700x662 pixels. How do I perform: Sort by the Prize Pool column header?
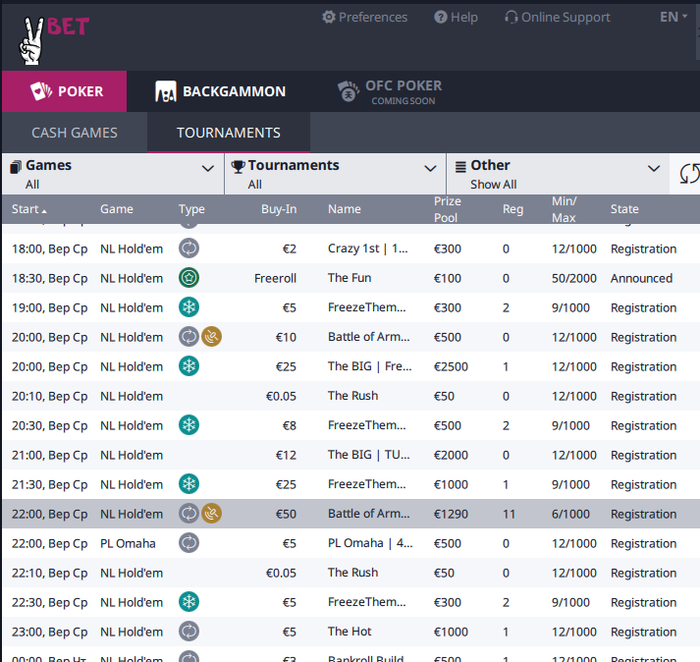pos(447,209)
